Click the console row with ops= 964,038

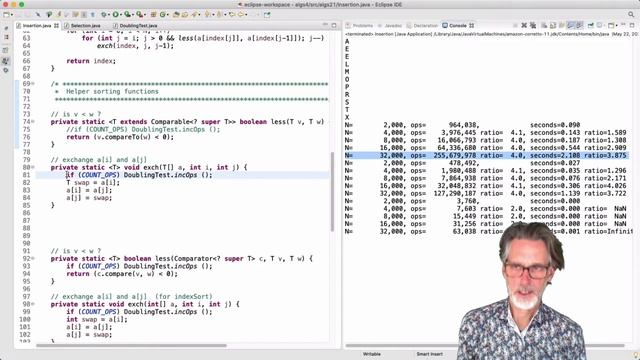(x=462, y=125)
